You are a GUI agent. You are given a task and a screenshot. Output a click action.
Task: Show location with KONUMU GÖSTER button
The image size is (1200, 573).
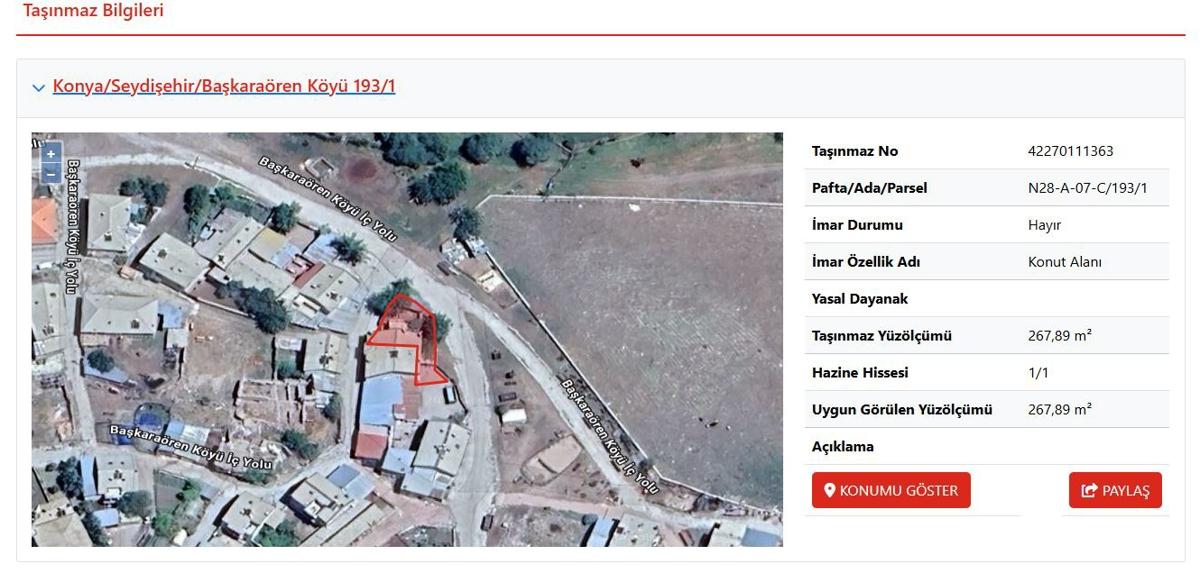(x=891, y=490)
